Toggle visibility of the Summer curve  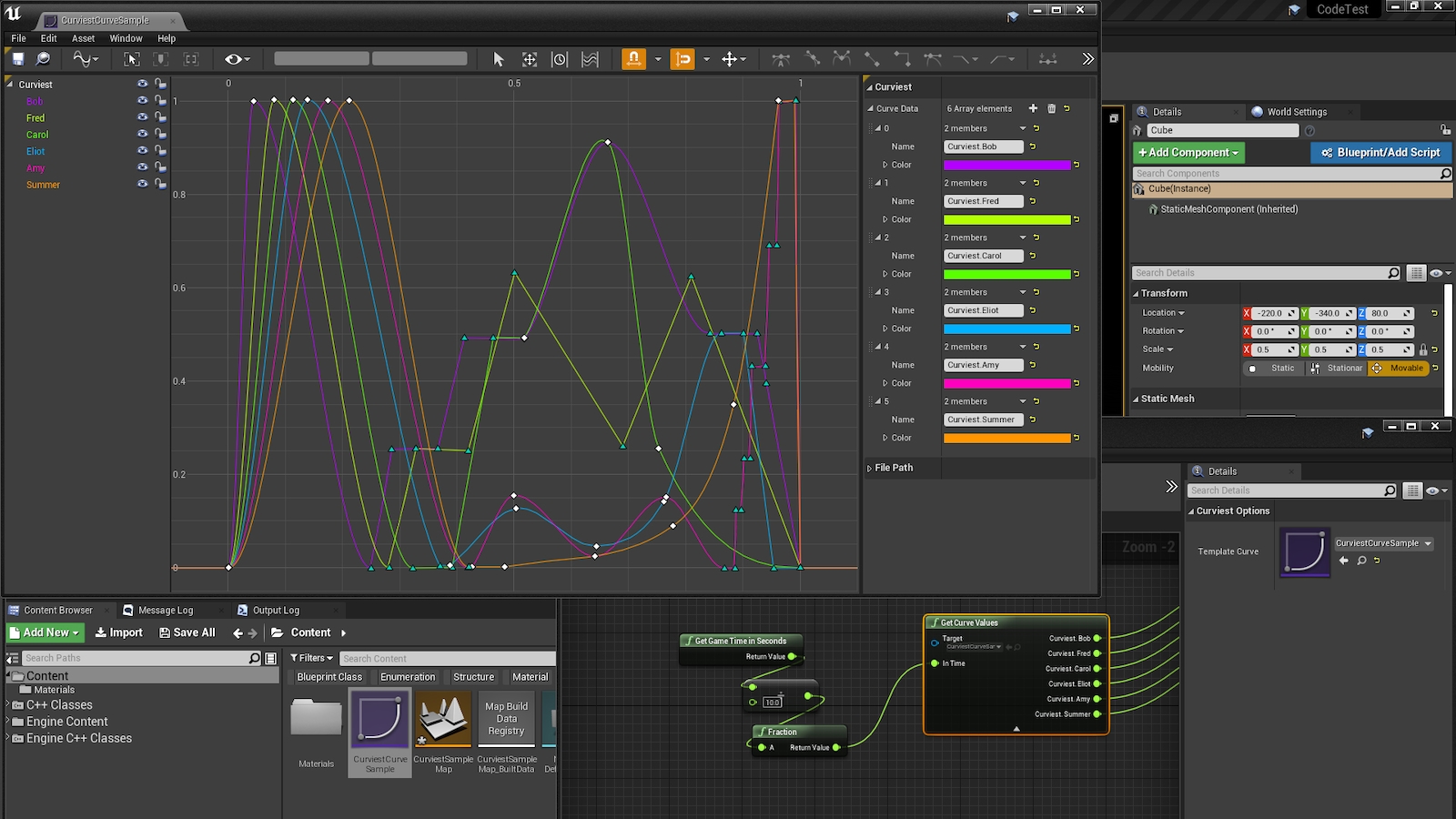pos(142,184)
